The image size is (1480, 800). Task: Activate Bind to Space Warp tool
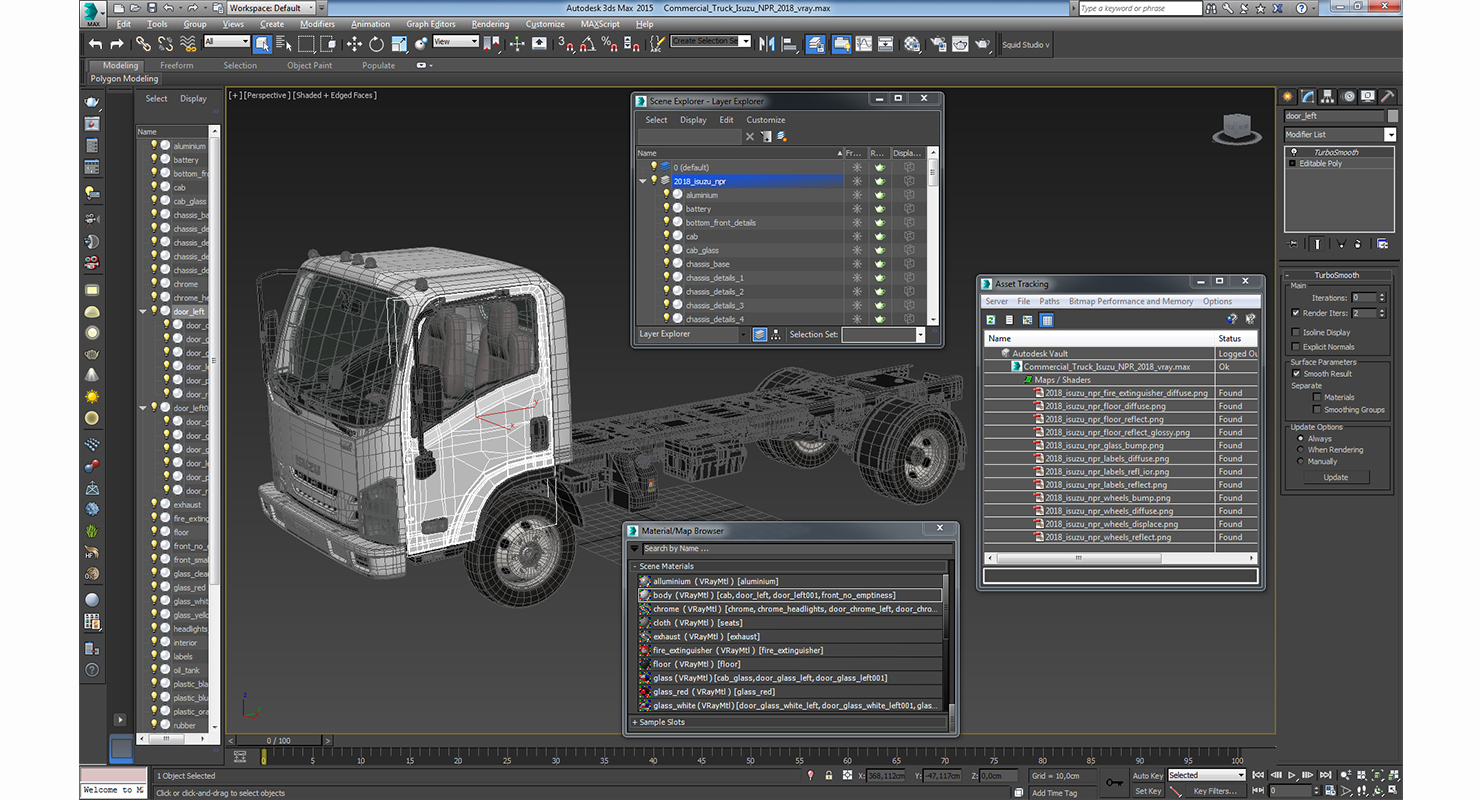pyautogui.click(x=189, y=44)
